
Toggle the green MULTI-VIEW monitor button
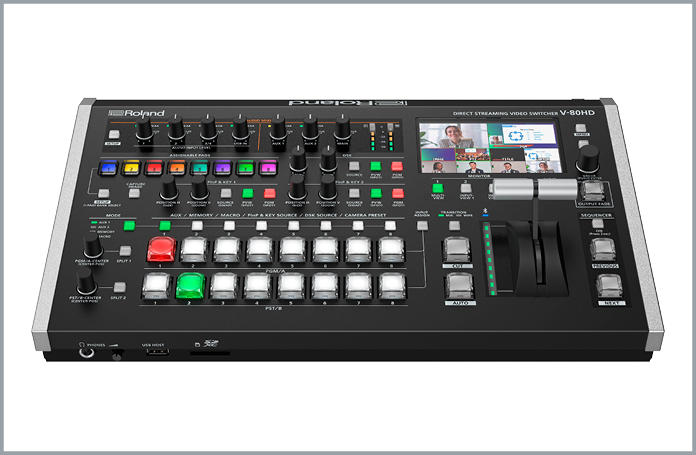click(x=438, y=187)
